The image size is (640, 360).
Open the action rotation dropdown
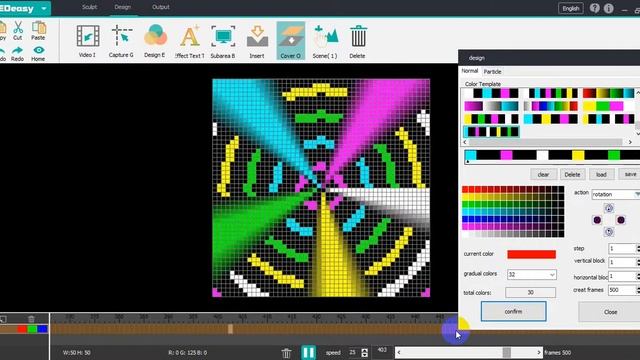click(x=616, y=195)
